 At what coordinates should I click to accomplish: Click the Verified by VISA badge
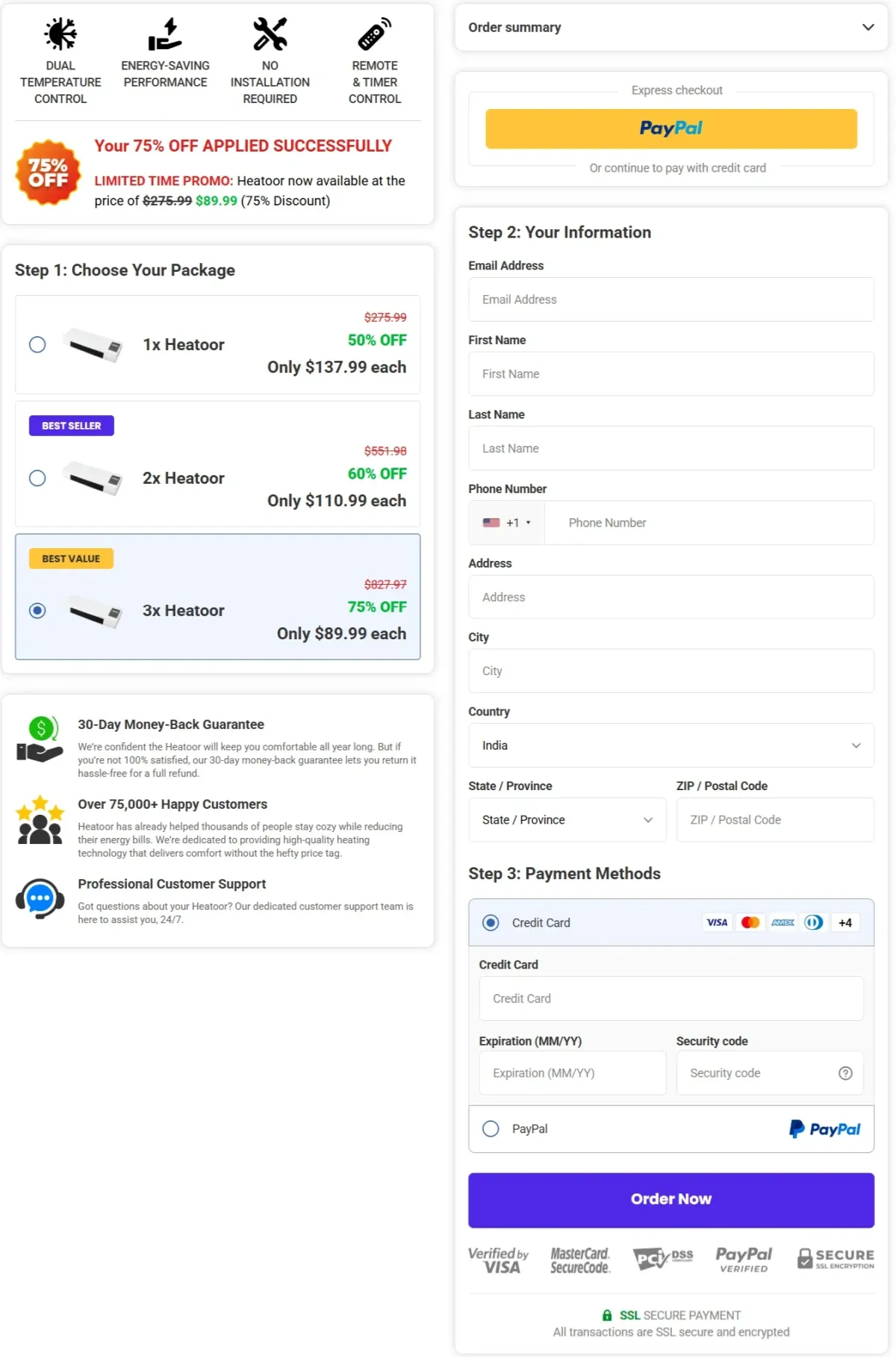(x=499, y=1260)
